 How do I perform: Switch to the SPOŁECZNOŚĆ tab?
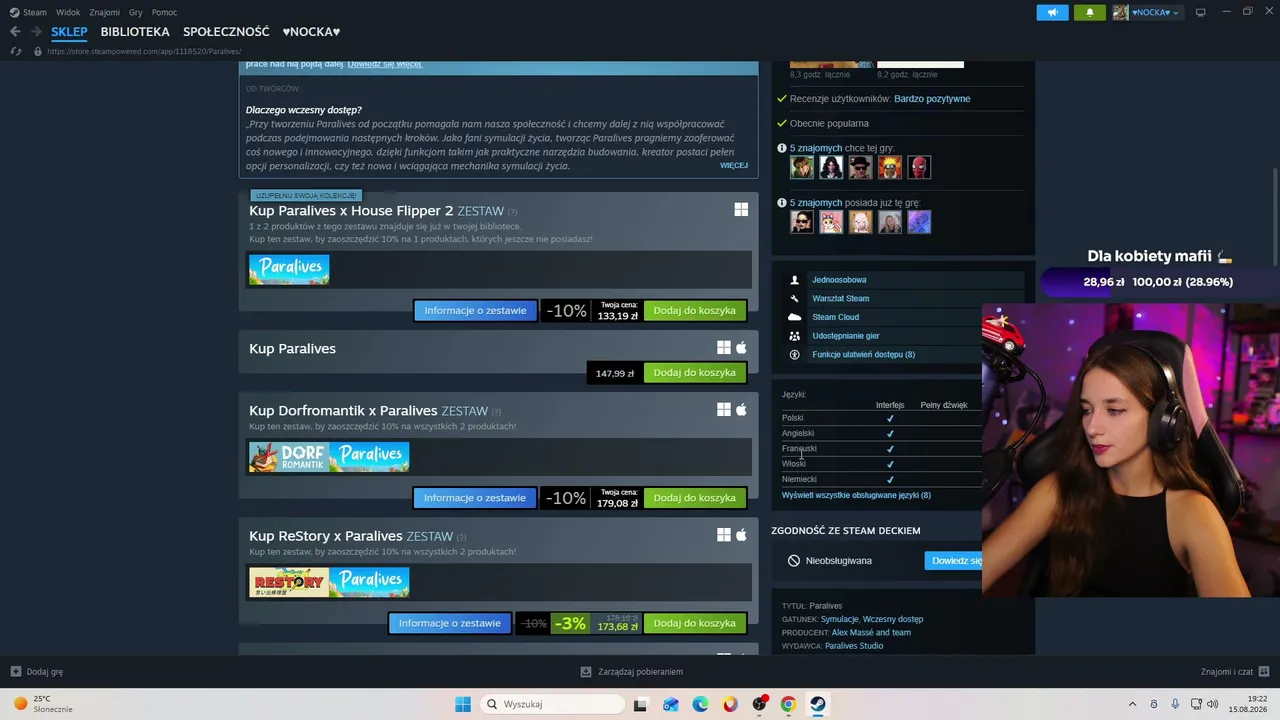(226, 32)
